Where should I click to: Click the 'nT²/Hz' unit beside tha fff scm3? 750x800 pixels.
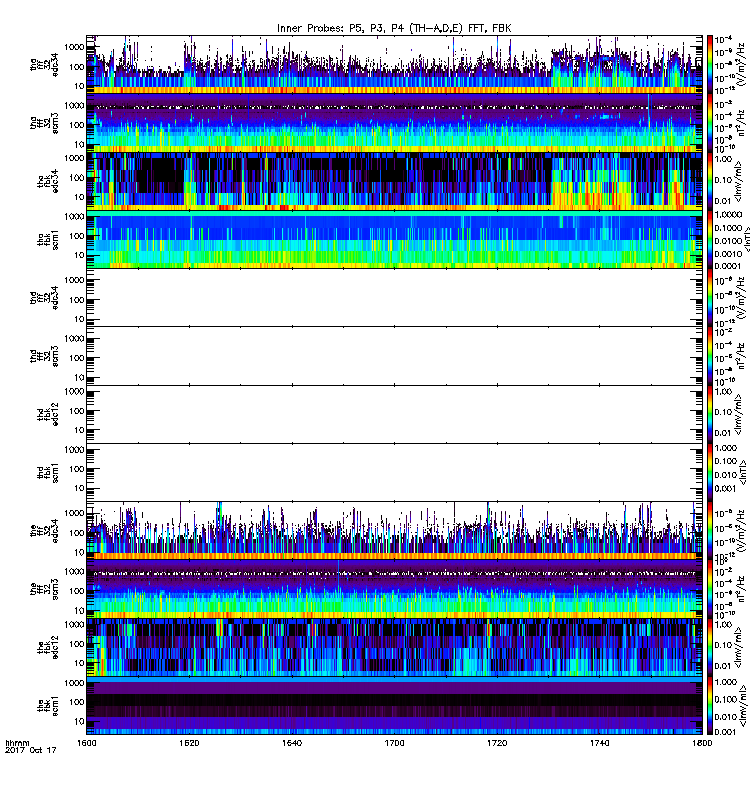coord(739,122)
